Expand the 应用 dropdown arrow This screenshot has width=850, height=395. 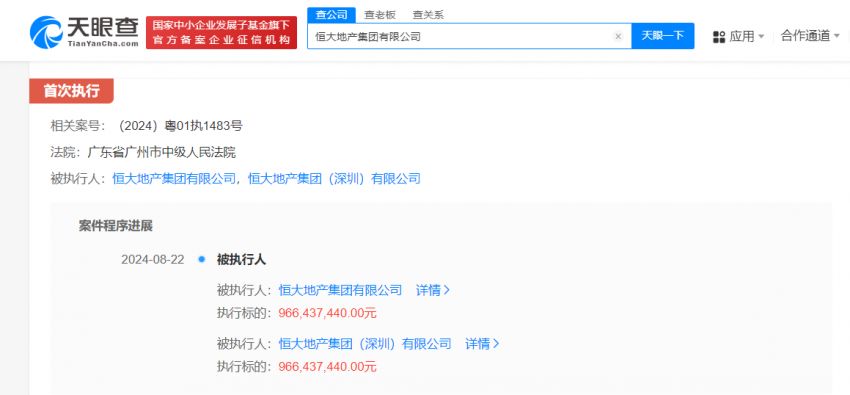tap(761, 37)
